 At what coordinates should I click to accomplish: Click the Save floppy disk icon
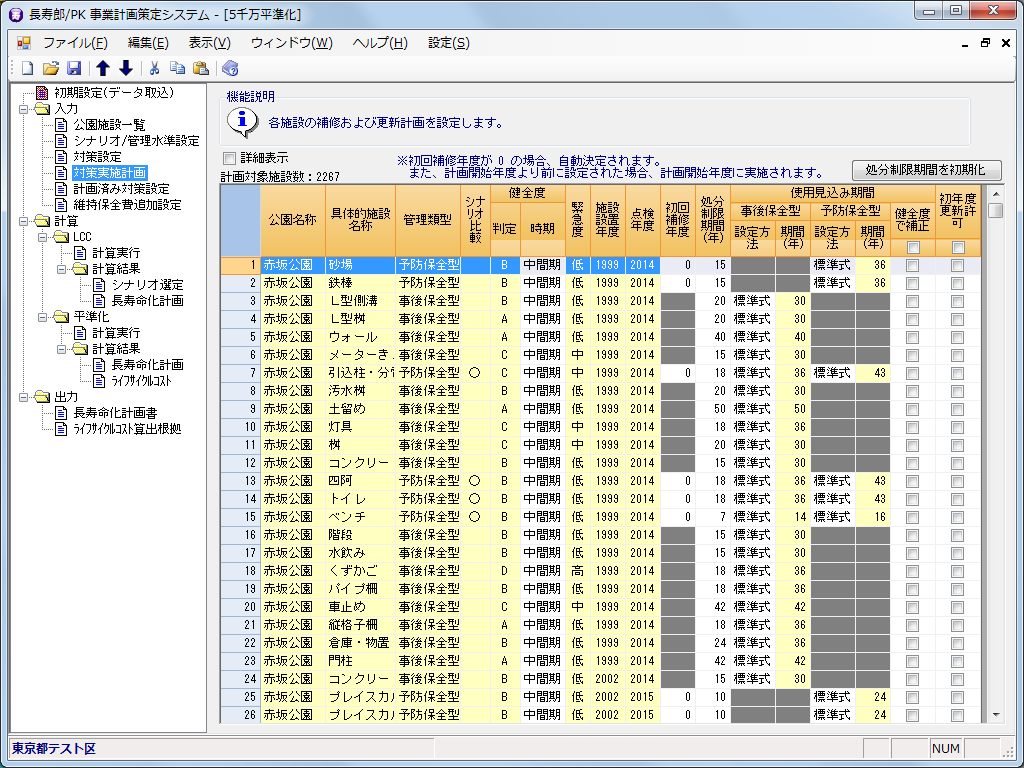(74, 68)
